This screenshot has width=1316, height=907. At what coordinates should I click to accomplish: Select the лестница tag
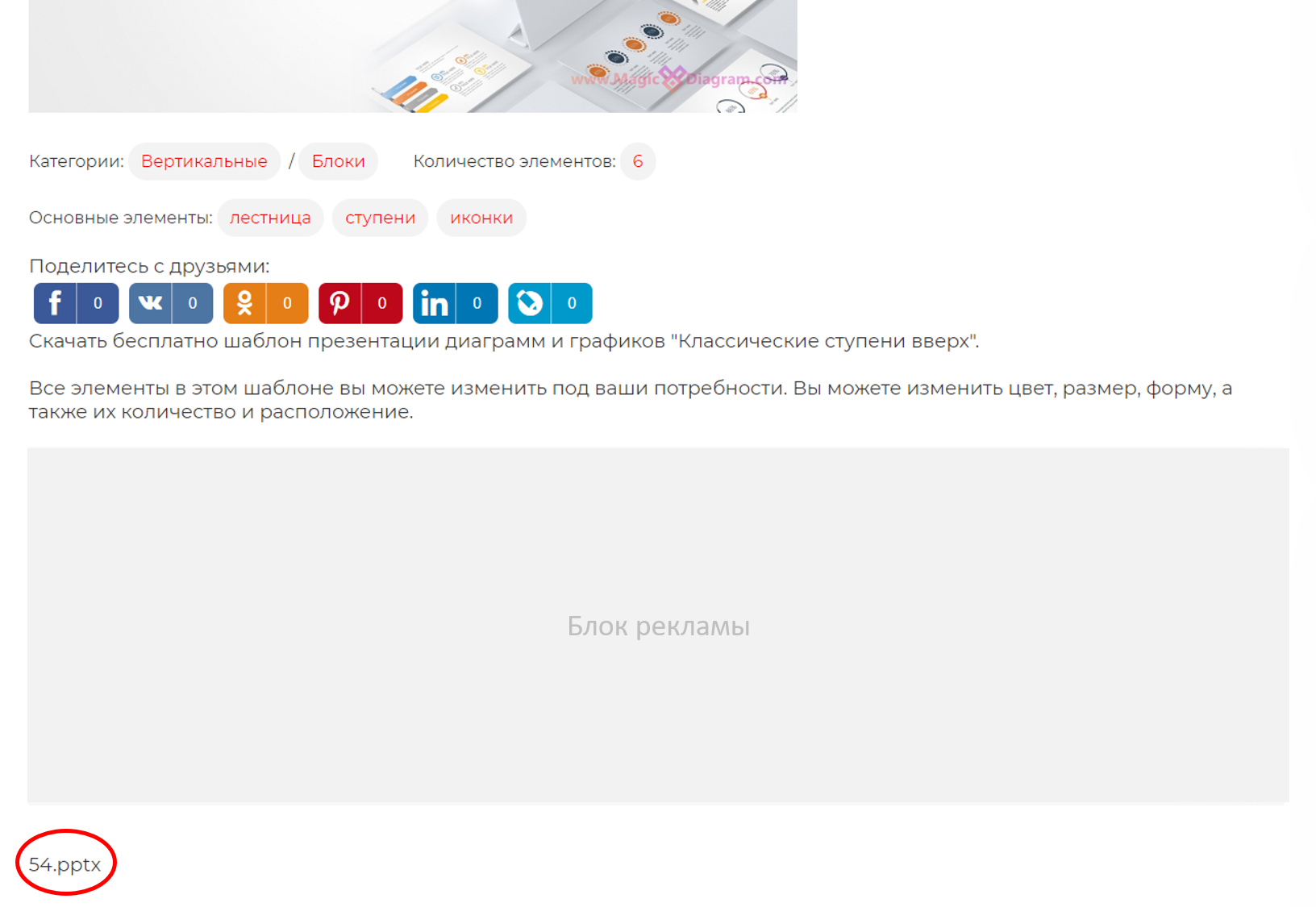coord(270,218)
